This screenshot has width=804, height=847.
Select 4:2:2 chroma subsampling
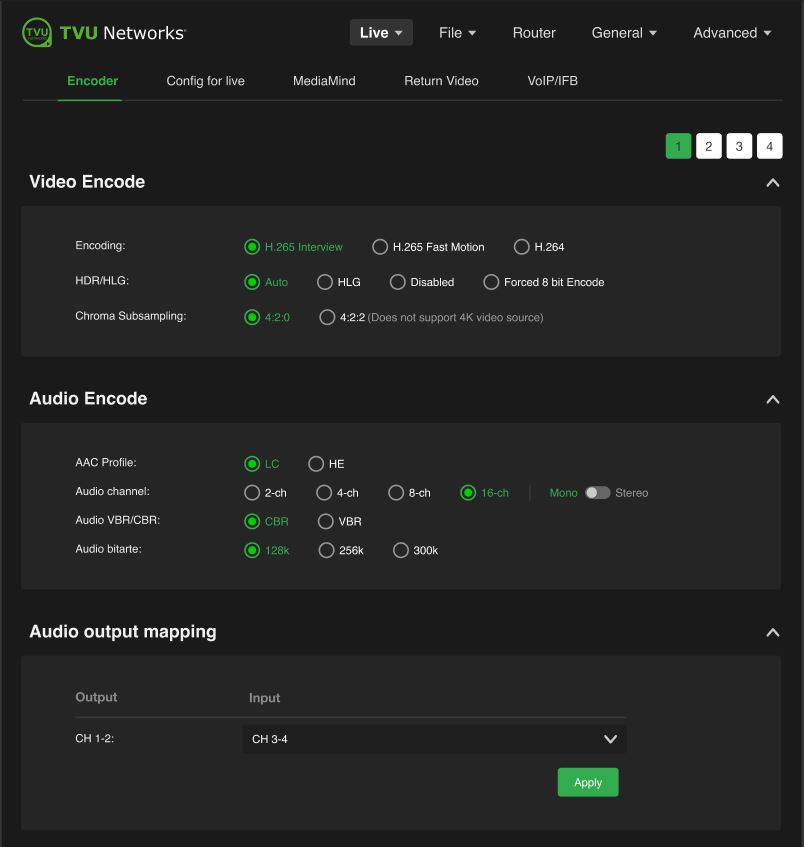pos(327,317)
